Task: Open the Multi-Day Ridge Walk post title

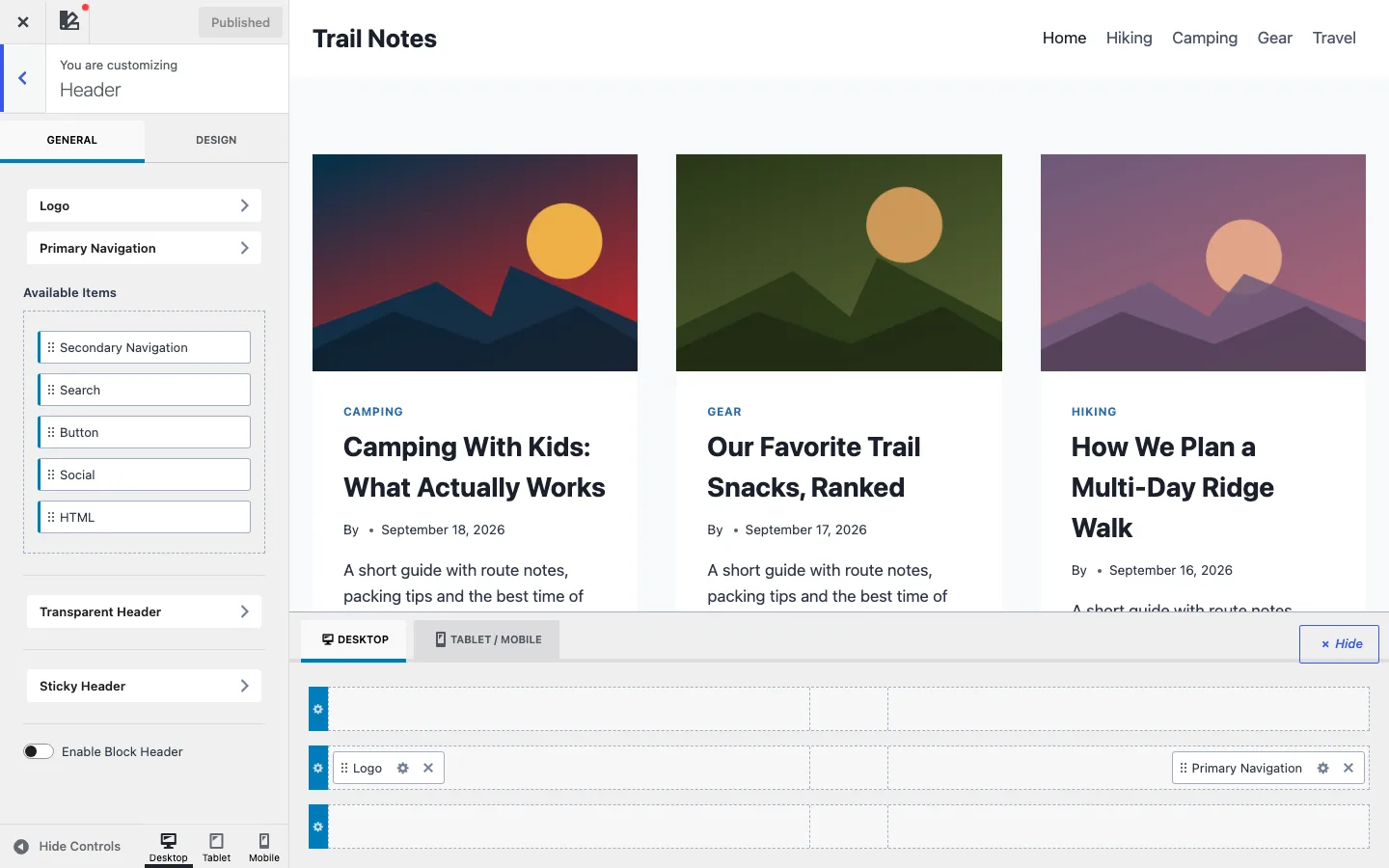Action: pyautogui.click(x=1172, y=488)
